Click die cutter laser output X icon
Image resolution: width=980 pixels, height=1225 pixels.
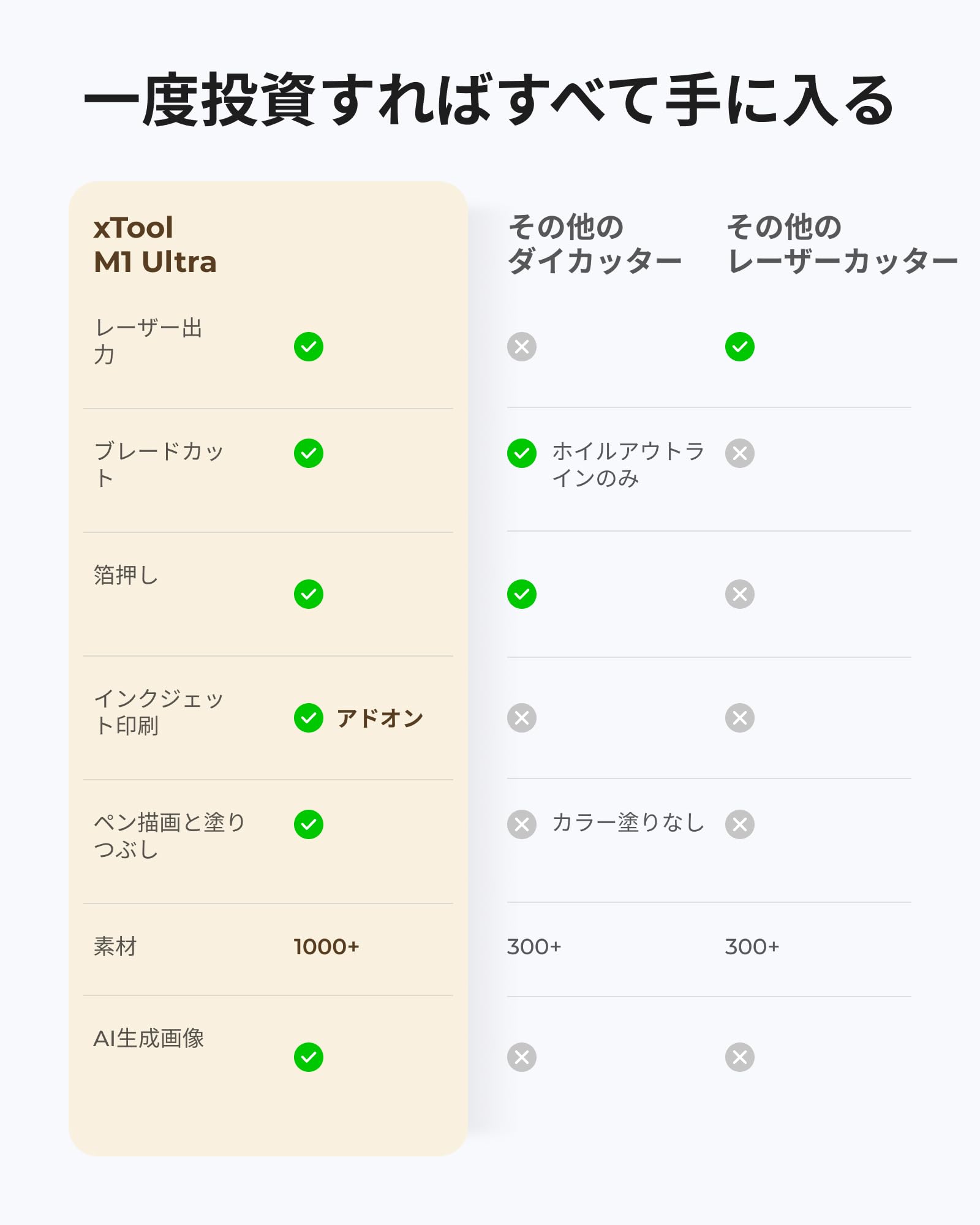(522, 347)
